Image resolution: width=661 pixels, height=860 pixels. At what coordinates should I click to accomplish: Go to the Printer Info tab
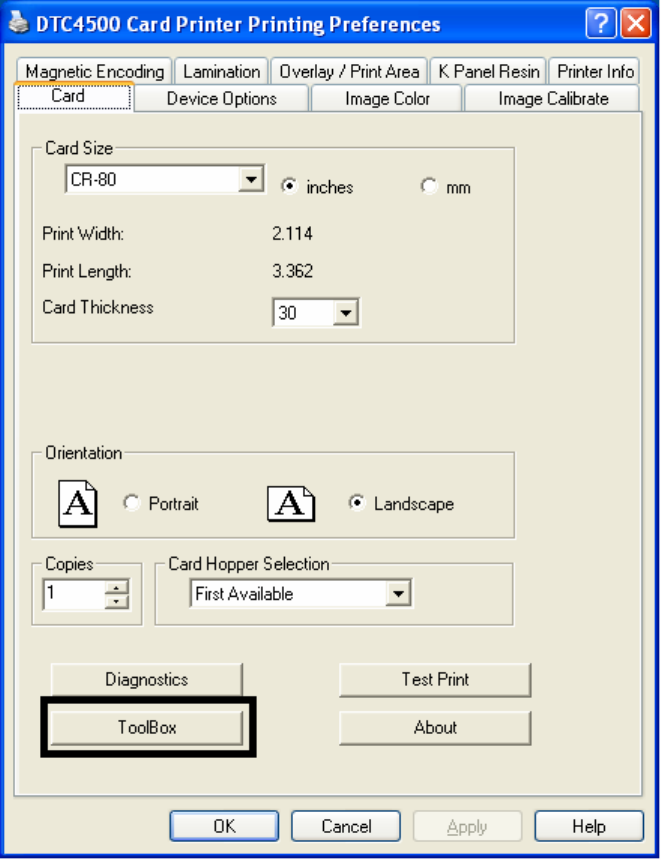[595, 71]
